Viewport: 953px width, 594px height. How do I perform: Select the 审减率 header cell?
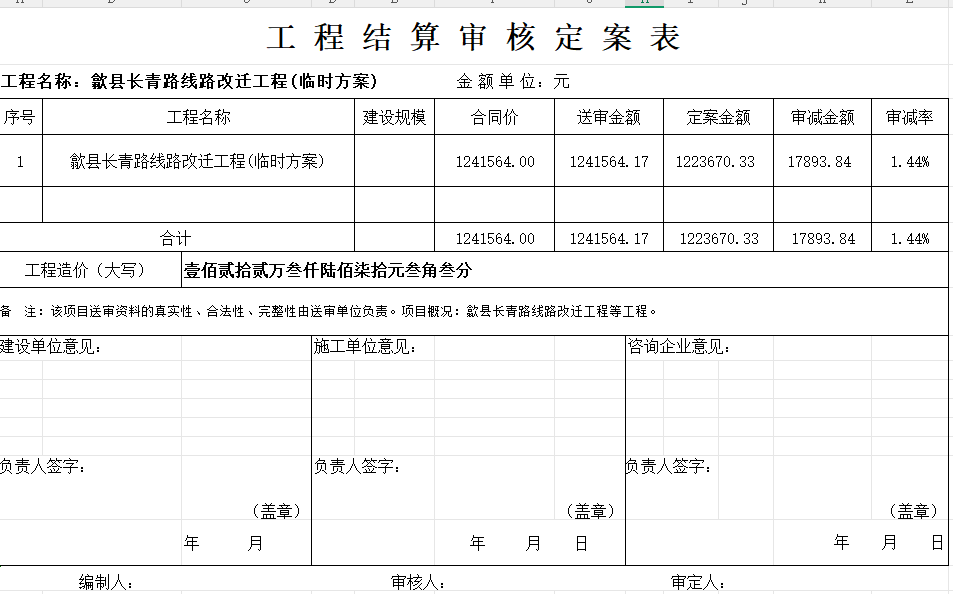click(x=909, y=118)
